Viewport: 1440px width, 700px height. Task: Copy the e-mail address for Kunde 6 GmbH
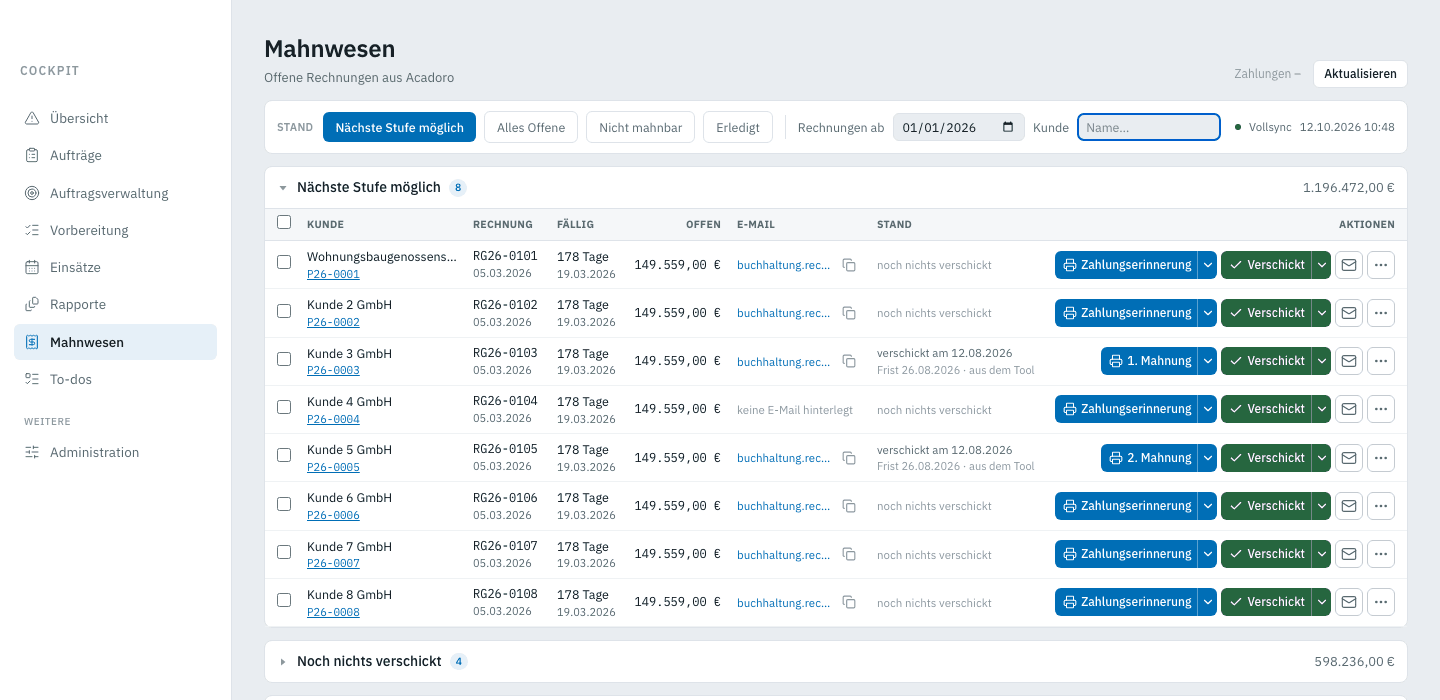849,506
